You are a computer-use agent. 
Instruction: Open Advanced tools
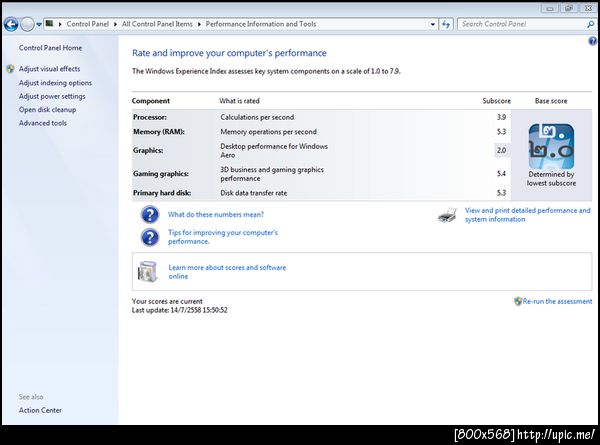tap(43, 123)
